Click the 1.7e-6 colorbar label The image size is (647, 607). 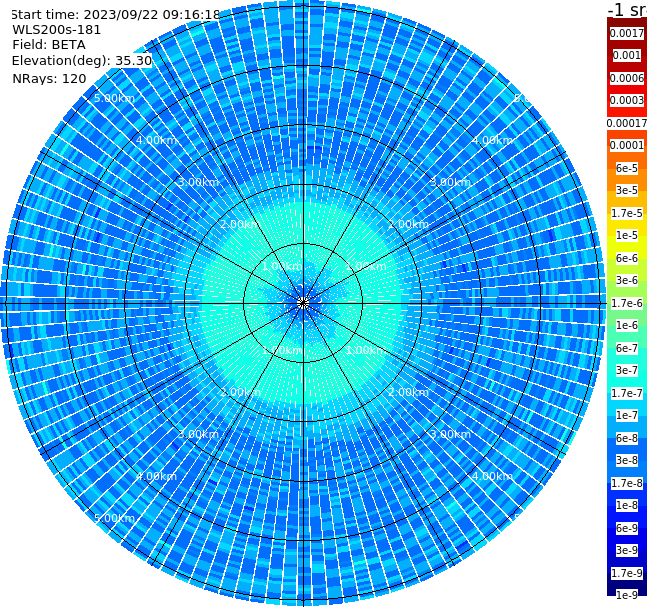[626, 303]
